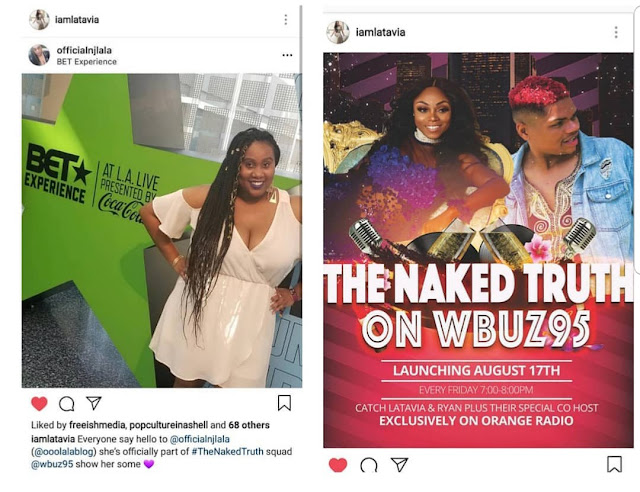
Task: Unlike the Naked Truth flyer post
Action: pos(338,465)
